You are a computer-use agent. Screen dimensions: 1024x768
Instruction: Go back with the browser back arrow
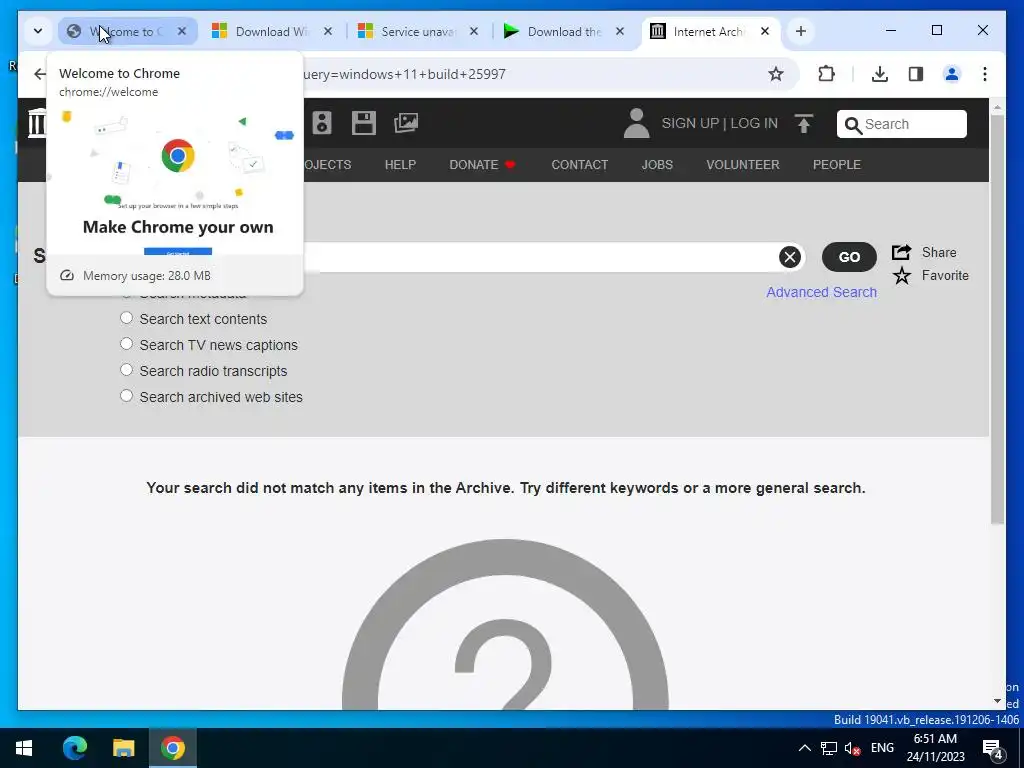pos(40,74)
